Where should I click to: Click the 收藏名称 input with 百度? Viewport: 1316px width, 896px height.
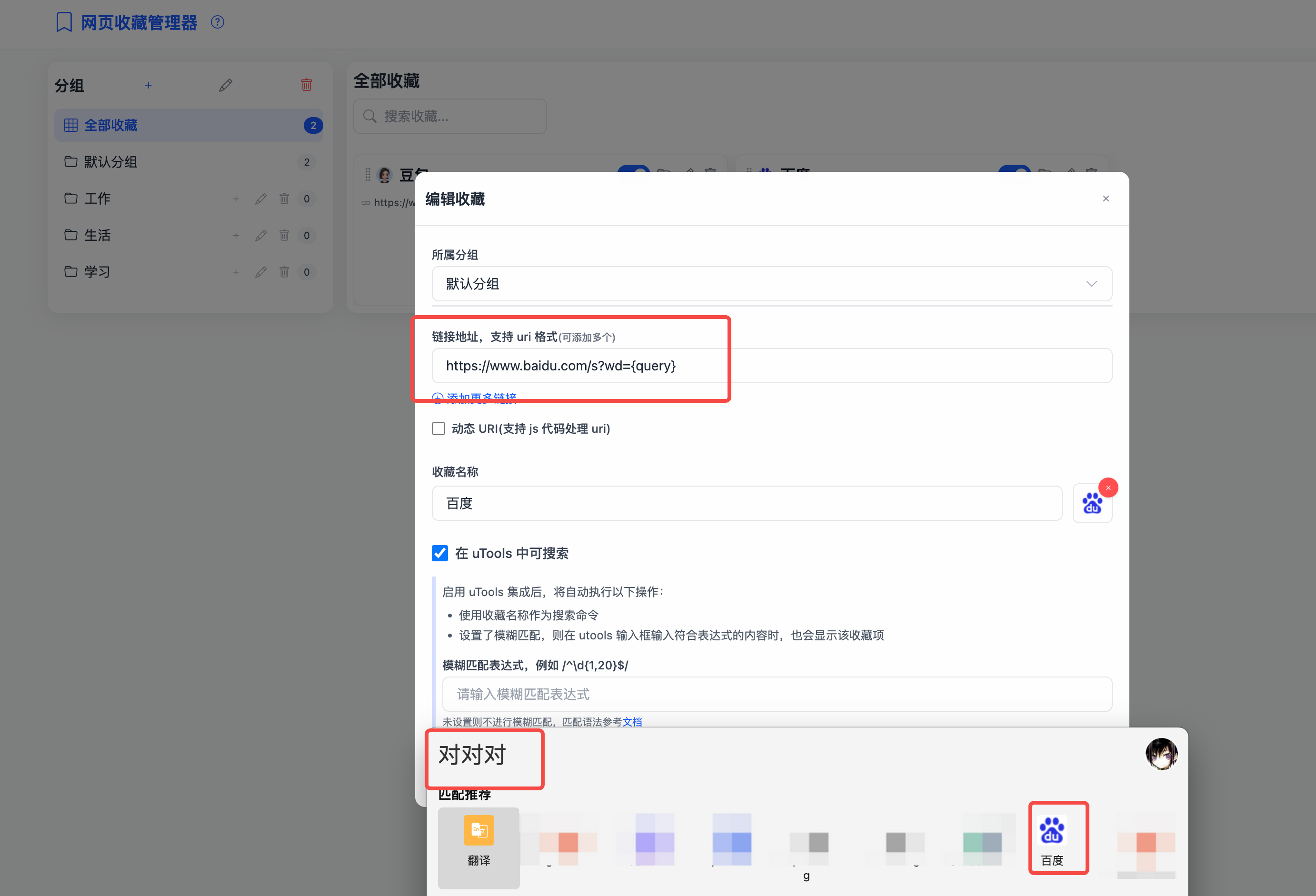pyautogui.click(x=747, y=503)
